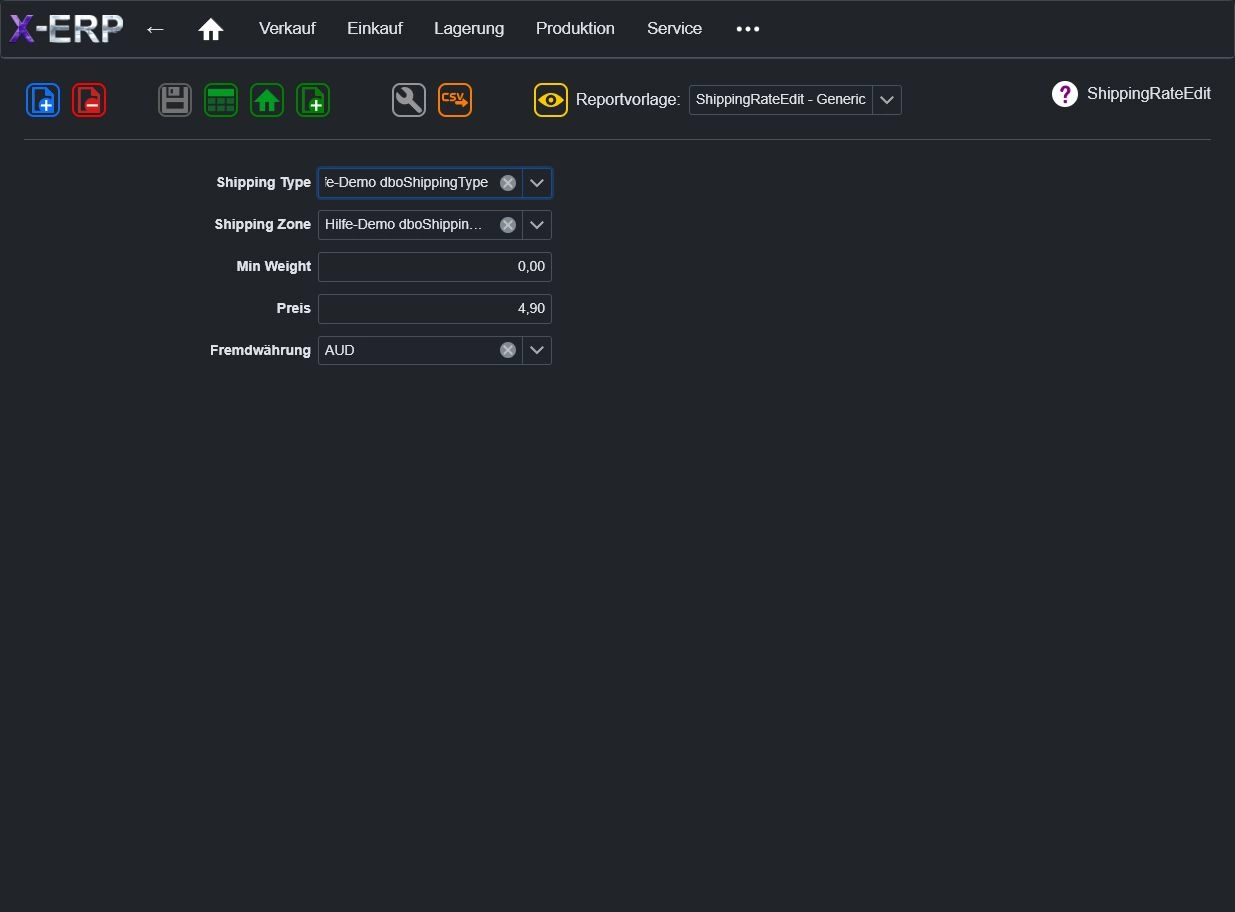
Task: Click the Reportvorlage label
Action: click(628, 100)
